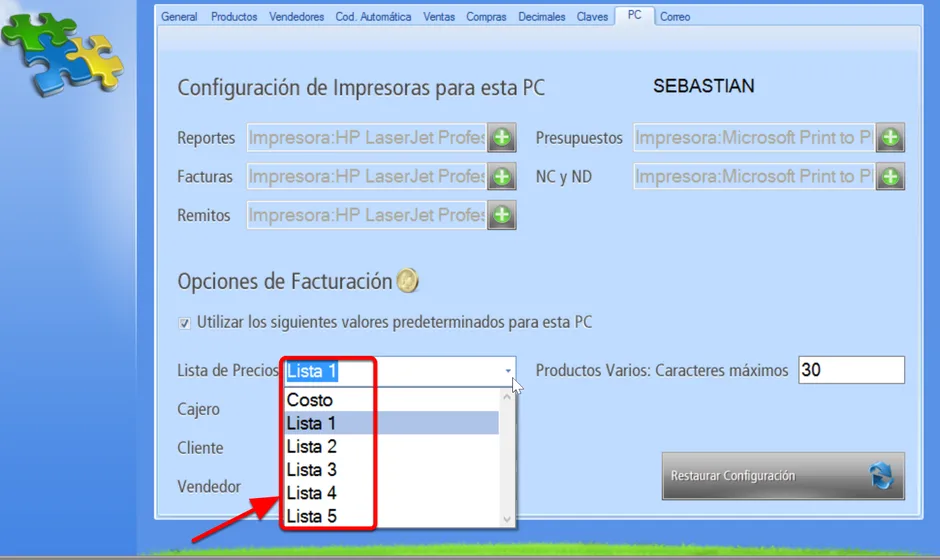Click the puzzle pieces application logo
The width and height of the screenshot is (940, 560).
coord(62,54)
